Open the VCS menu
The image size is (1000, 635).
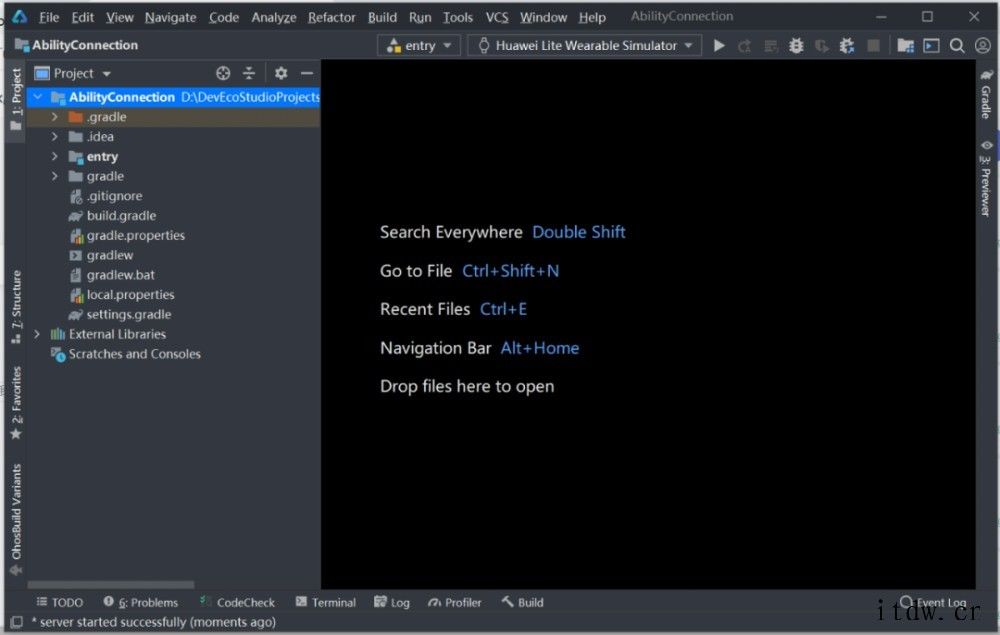pos(497,17)
